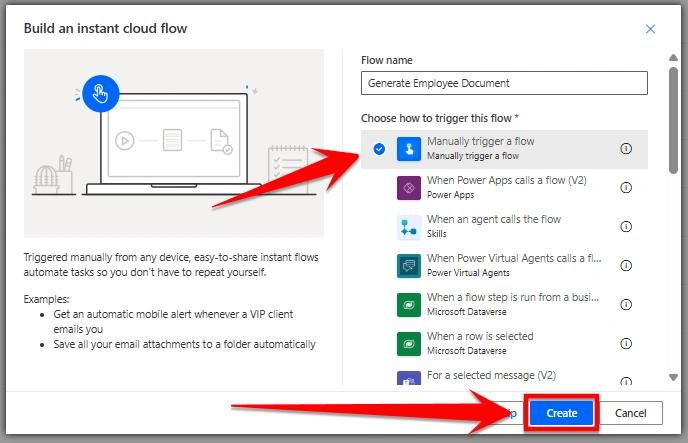
Task: Click the Power Virtual Agents trigger icon
Action: click(x=408, y=266)
